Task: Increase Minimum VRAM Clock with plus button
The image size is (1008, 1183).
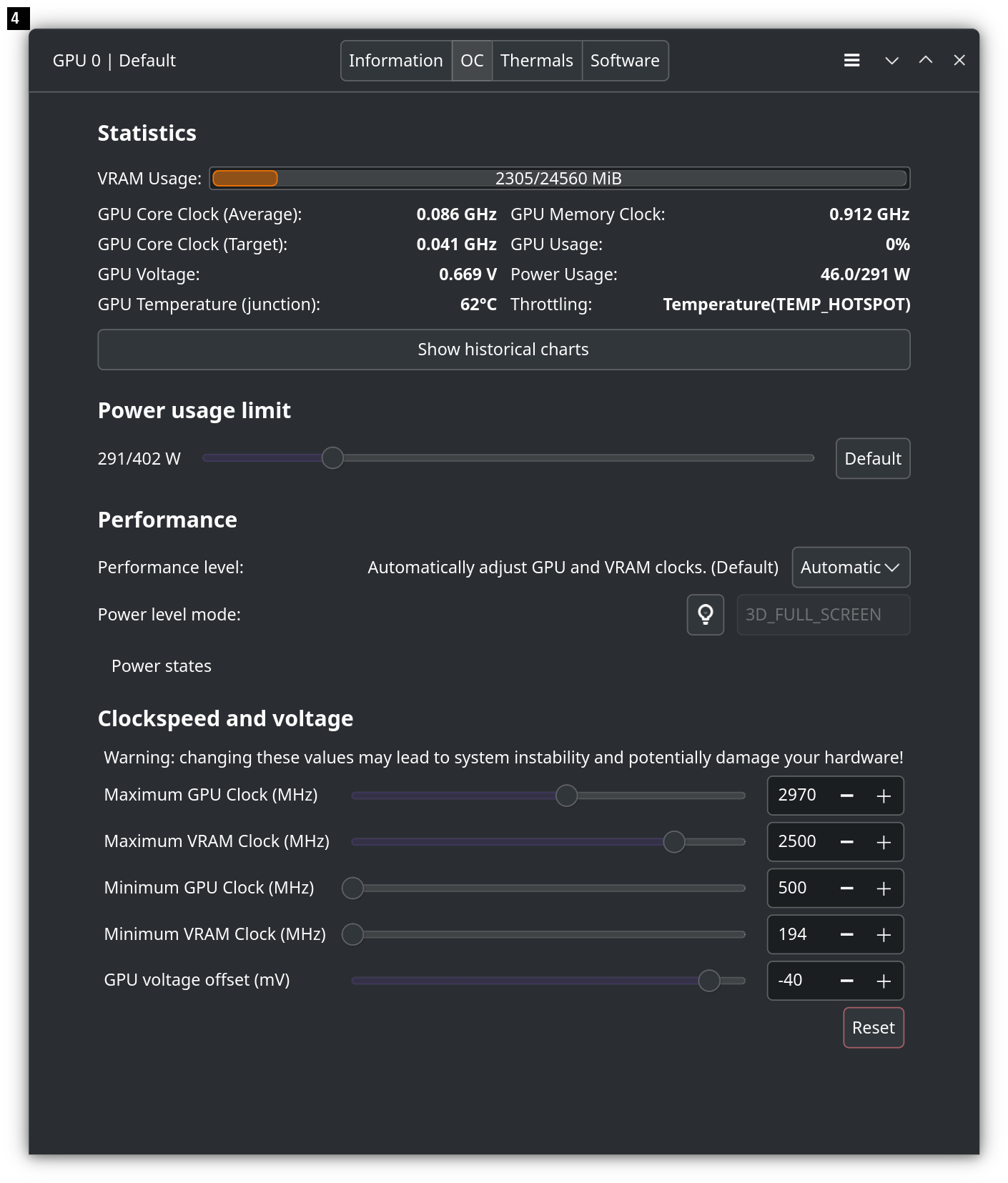Action: coord(884,934)
